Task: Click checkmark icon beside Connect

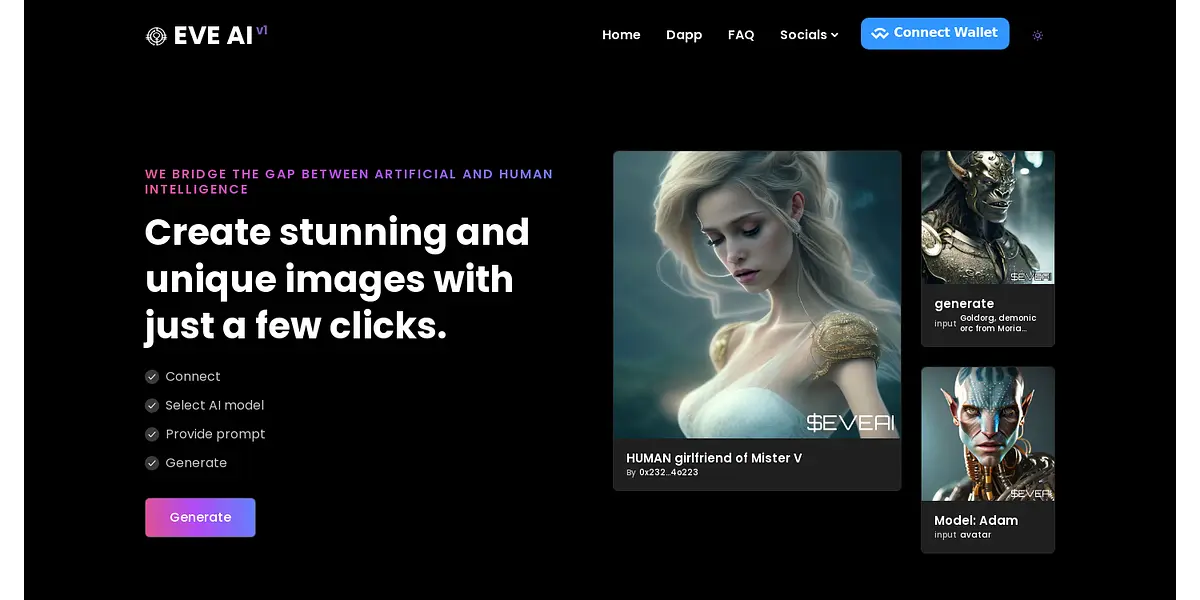Action: [152, 377]
